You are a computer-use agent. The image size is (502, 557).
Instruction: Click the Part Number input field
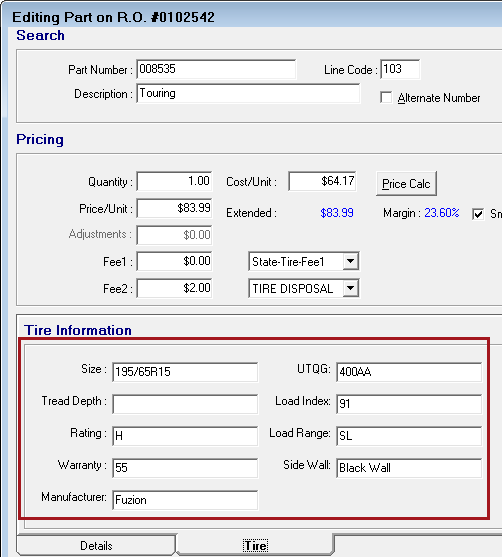[216, 69]
